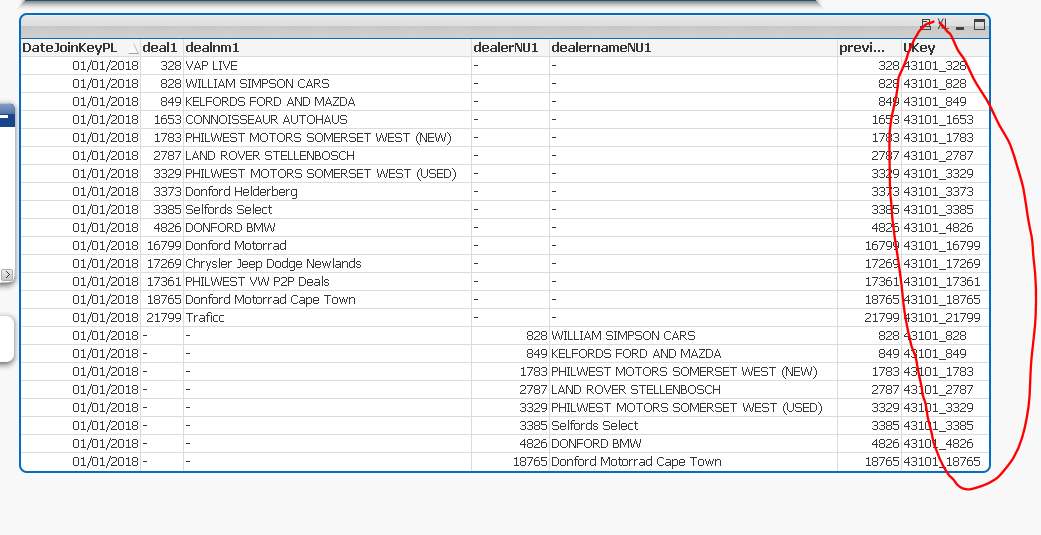Expand the left side panel arrow
The image size is (1041, 535).
click(7, 274)
